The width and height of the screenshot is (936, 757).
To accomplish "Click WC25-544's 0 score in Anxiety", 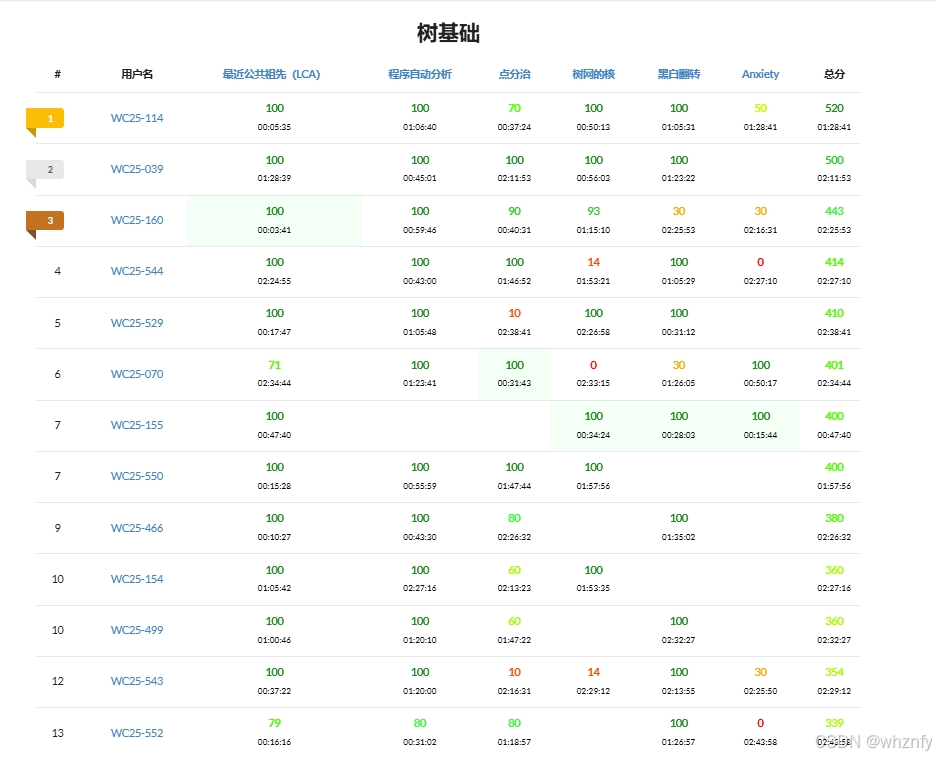I will [x=760, y=262].
